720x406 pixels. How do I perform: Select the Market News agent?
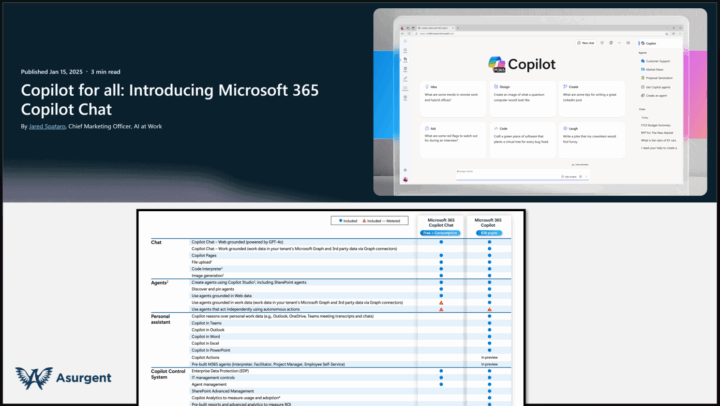click(652, 69)
